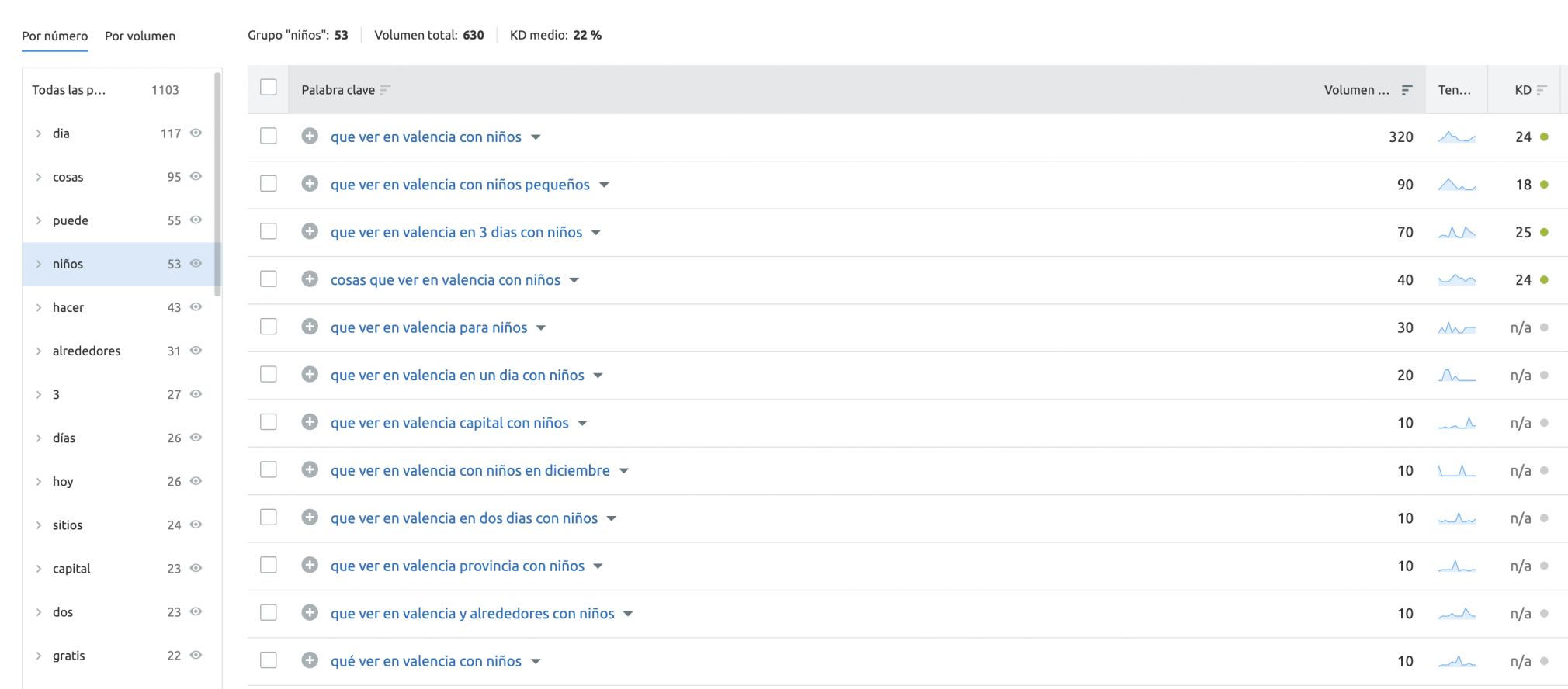Open trend sparkline for 'que ver en valencia con niños pequeños'
This screenshot has width=1568, height=689.
coord(1456,185)
